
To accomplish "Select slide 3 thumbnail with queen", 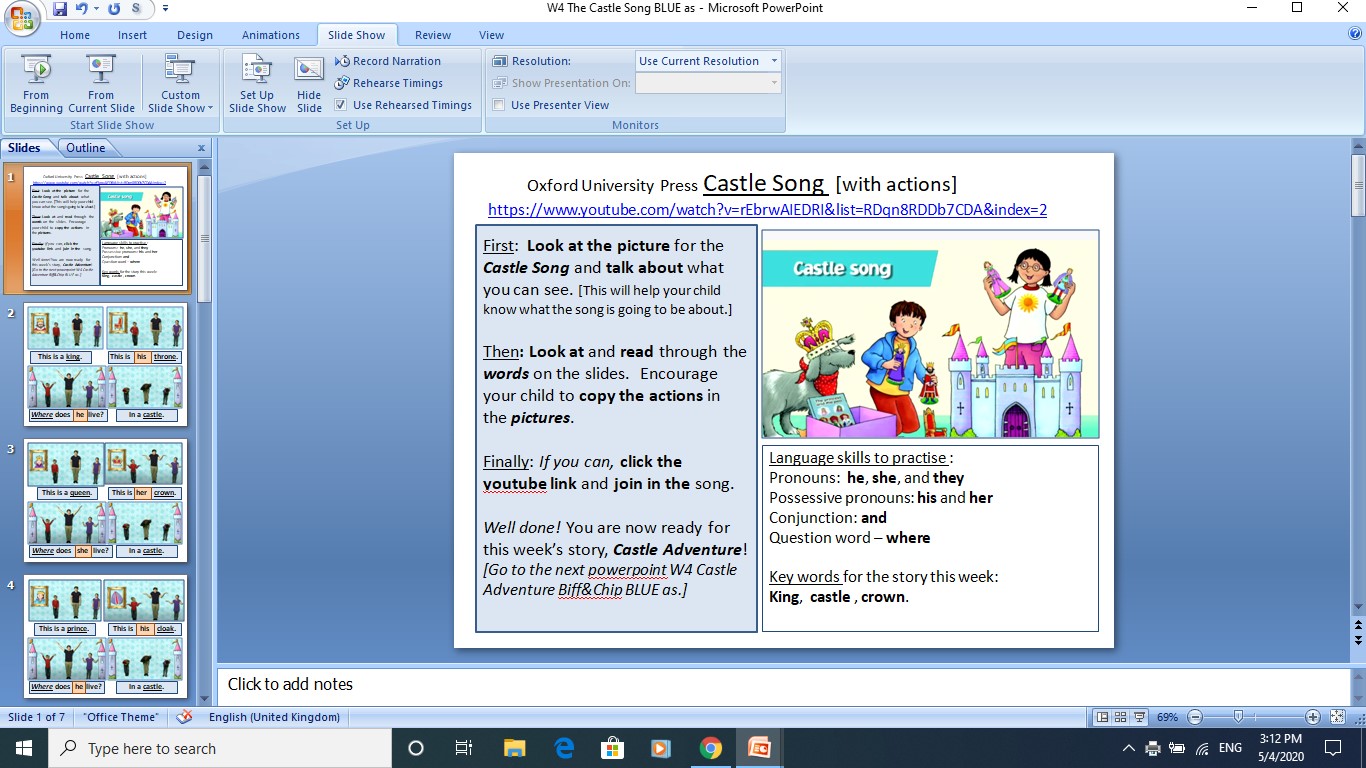I will (x=104, y=500).
